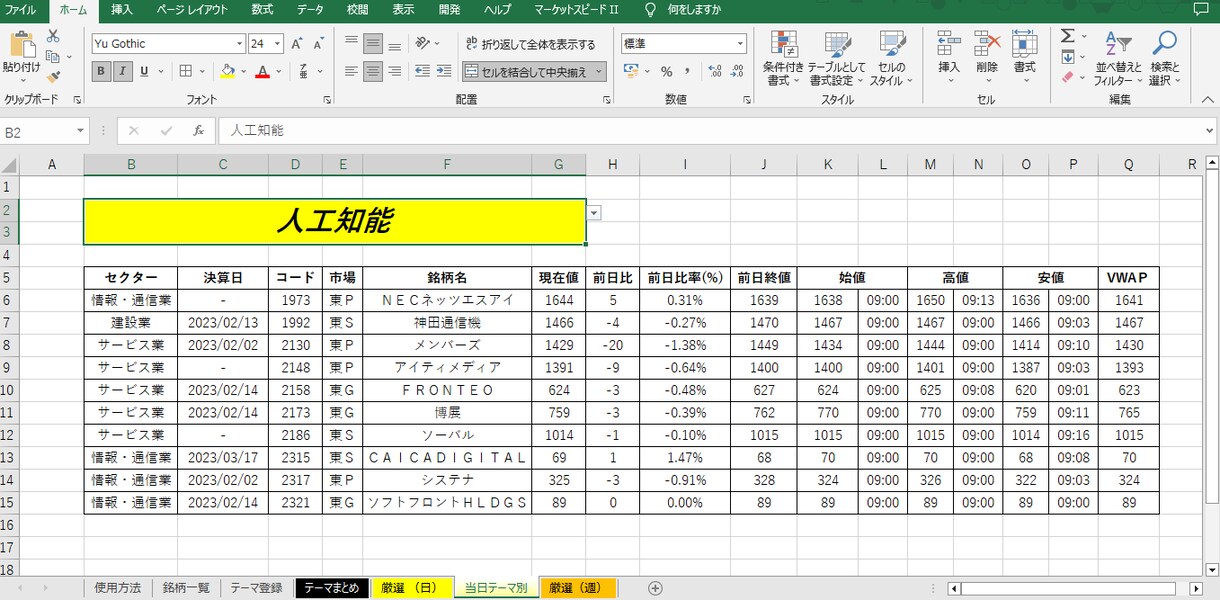Toggle Underline formatting button
Viewport: 1220px width, 600px height.
[144, 71]
